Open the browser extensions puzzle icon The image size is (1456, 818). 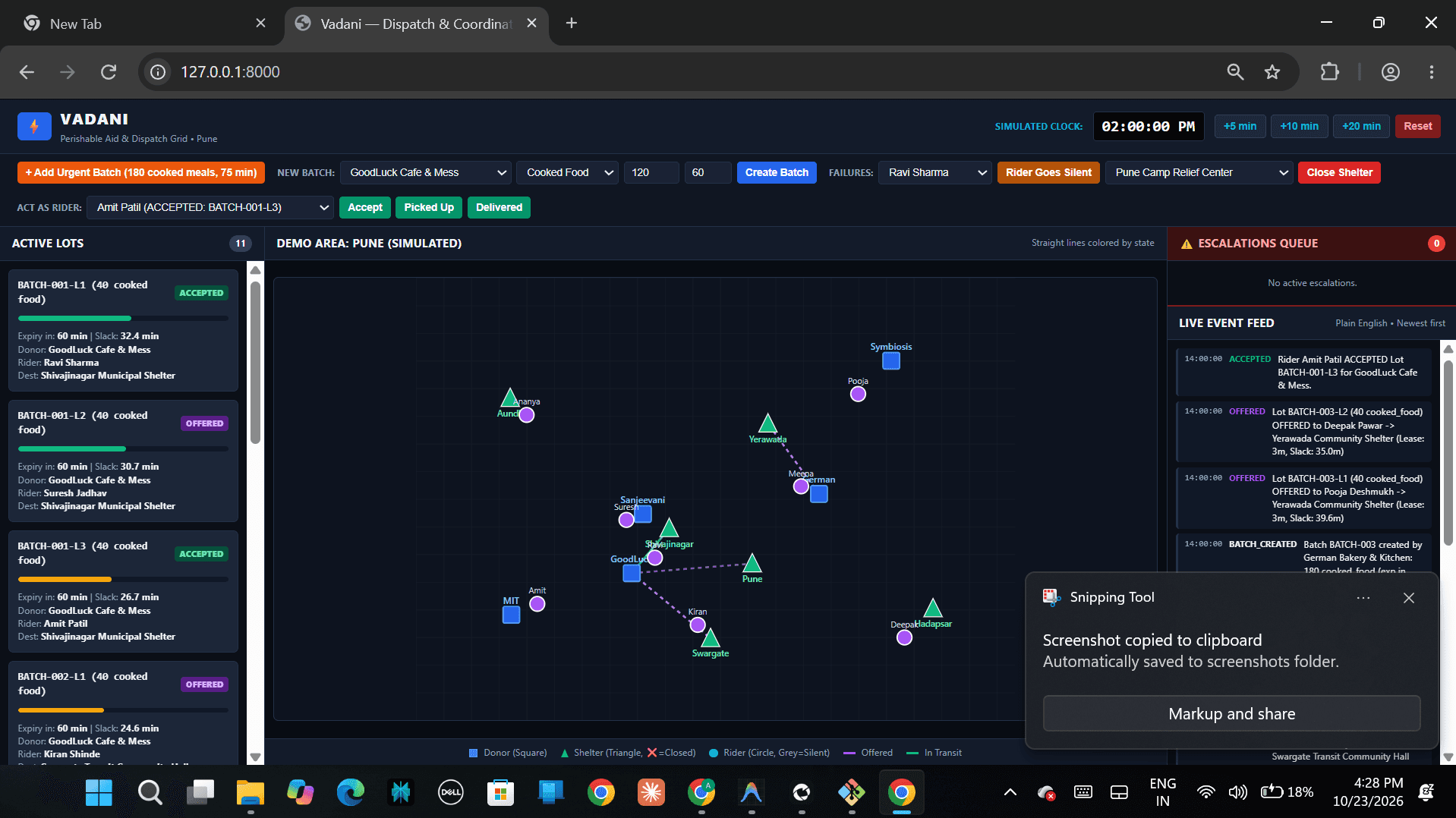click(1329, 72)
